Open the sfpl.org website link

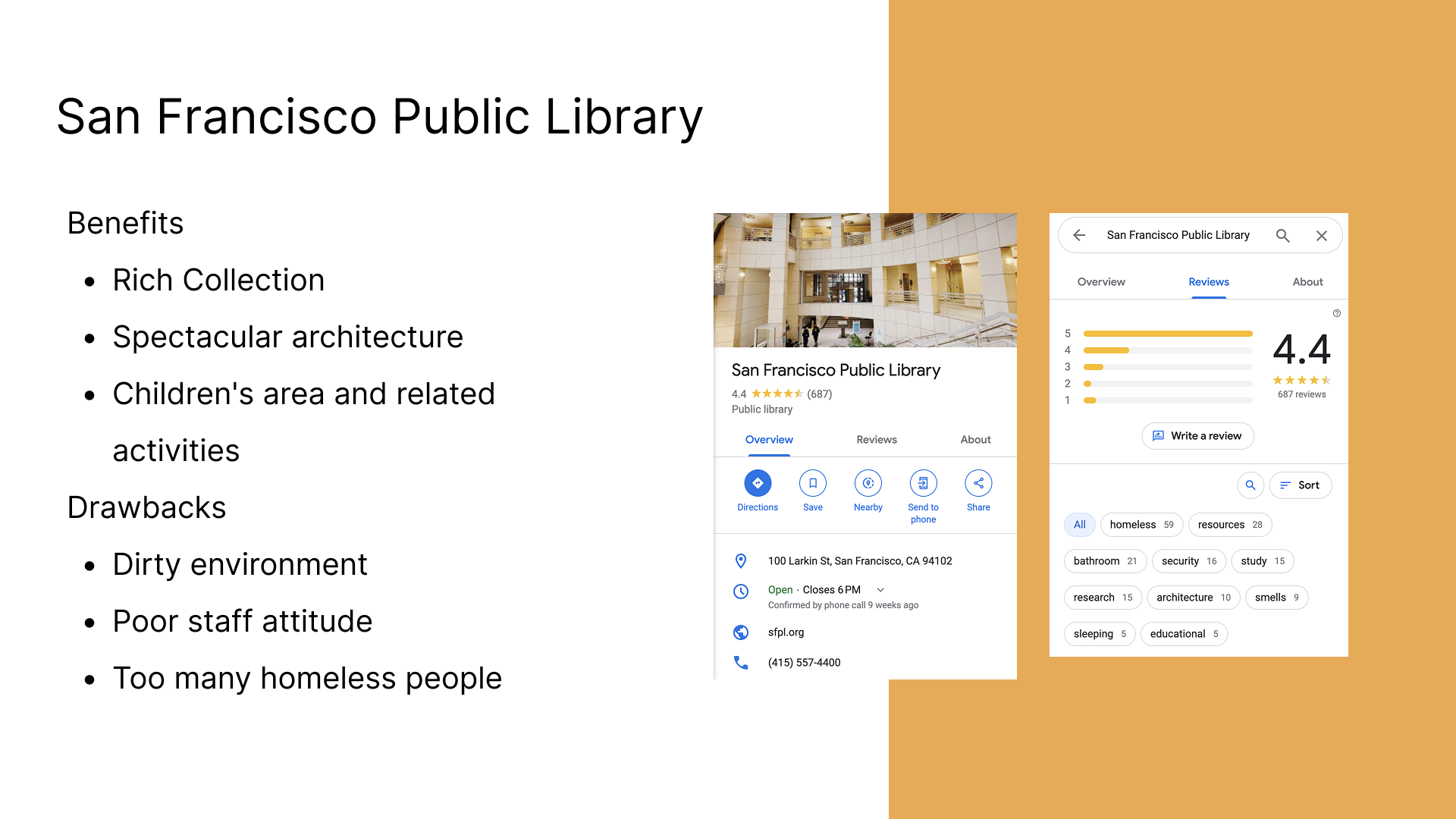click(x=786, y=632)
